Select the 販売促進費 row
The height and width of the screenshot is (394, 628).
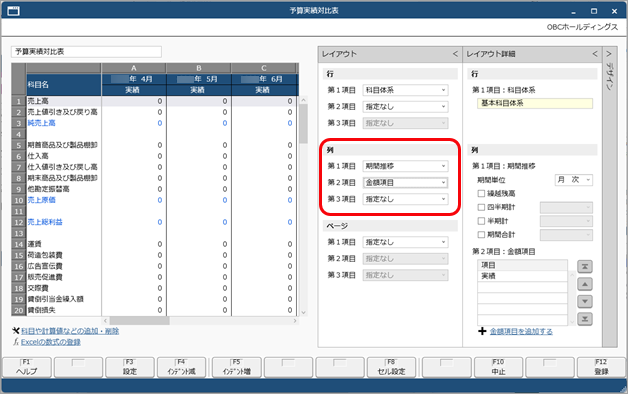pyautogui.click(x=155, y=277)
